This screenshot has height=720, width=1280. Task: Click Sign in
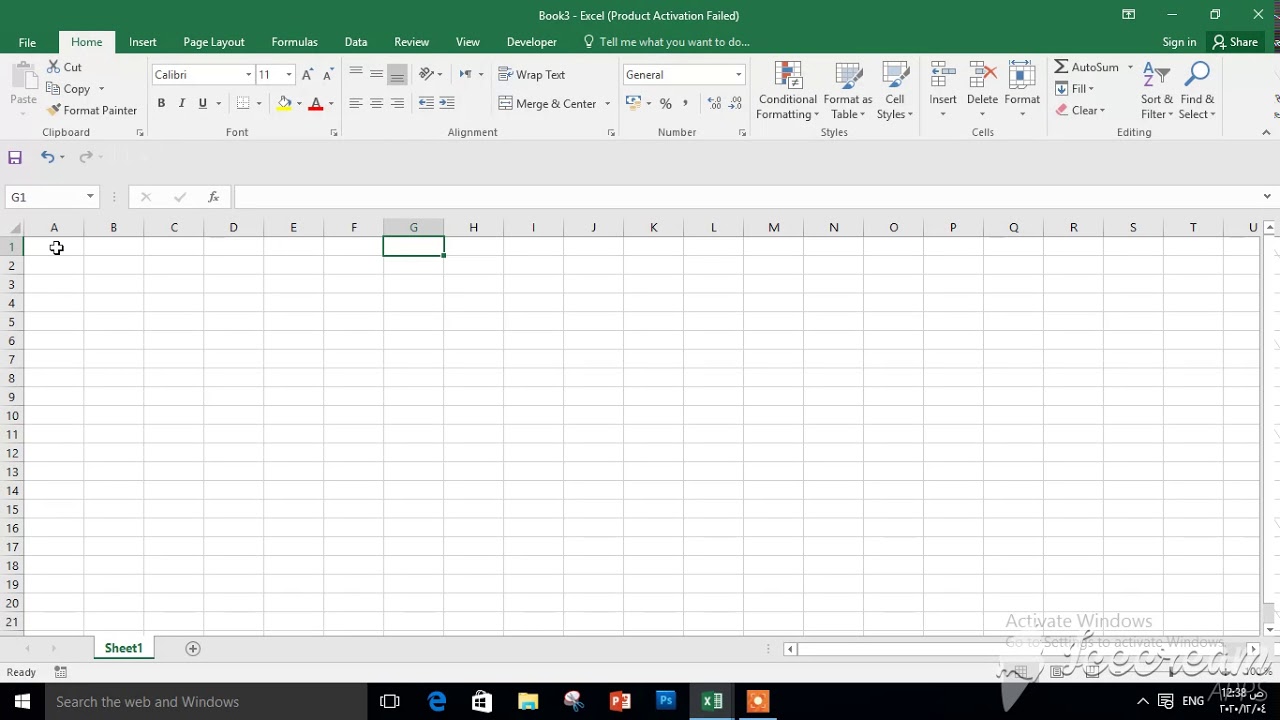coord(1179,42)
